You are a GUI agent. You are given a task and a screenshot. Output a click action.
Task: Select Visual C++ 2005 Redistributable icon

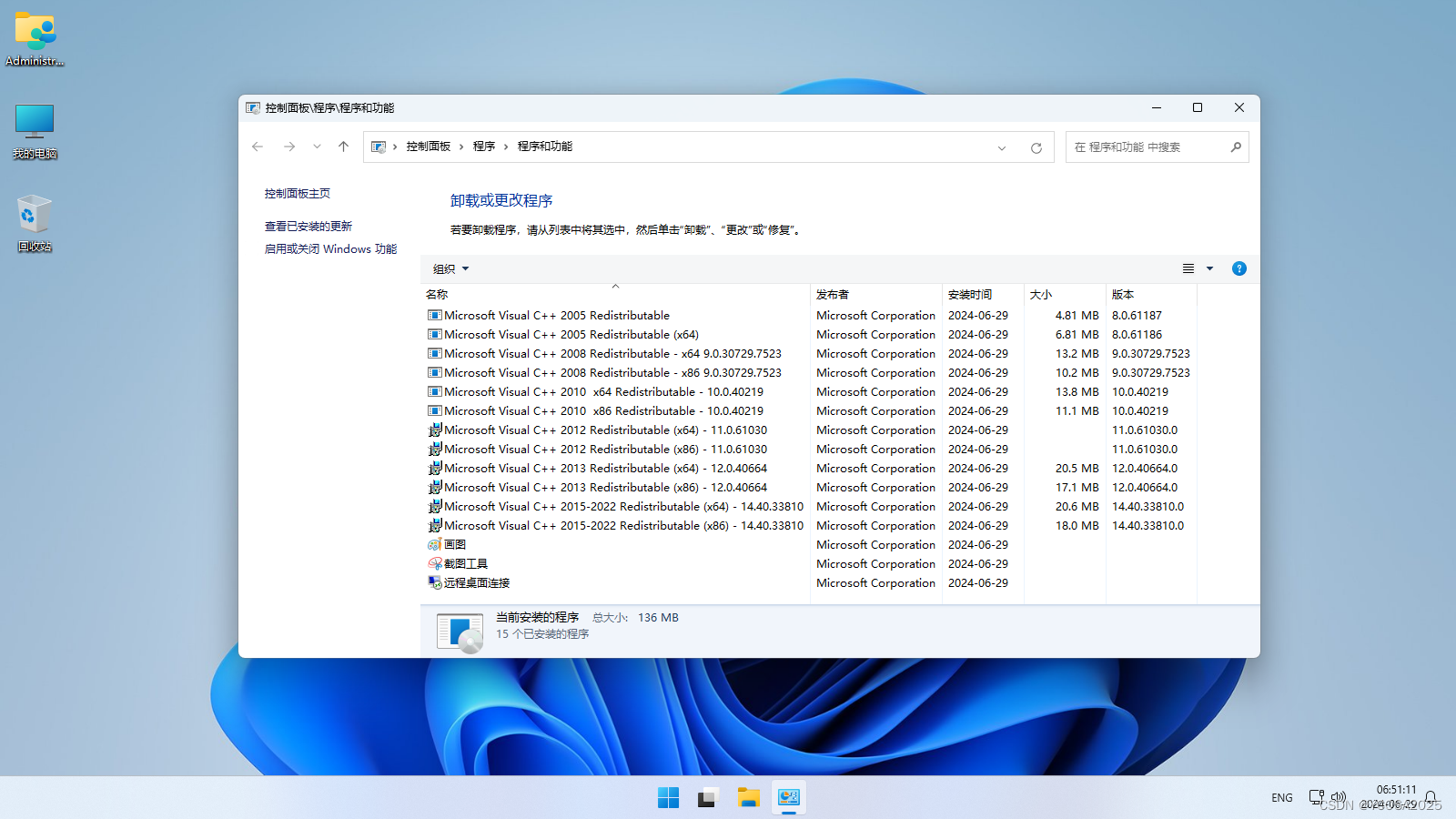435,316
